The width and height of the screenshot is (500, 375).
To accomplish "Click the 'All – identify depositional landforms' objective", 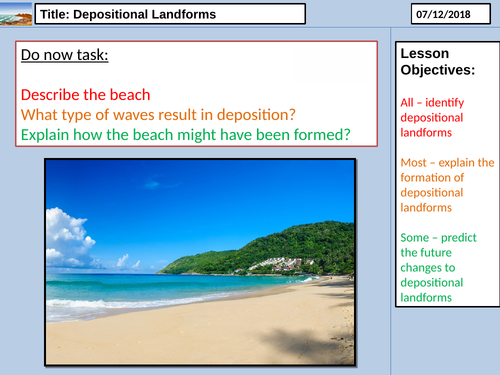I will tap(432, 117).
